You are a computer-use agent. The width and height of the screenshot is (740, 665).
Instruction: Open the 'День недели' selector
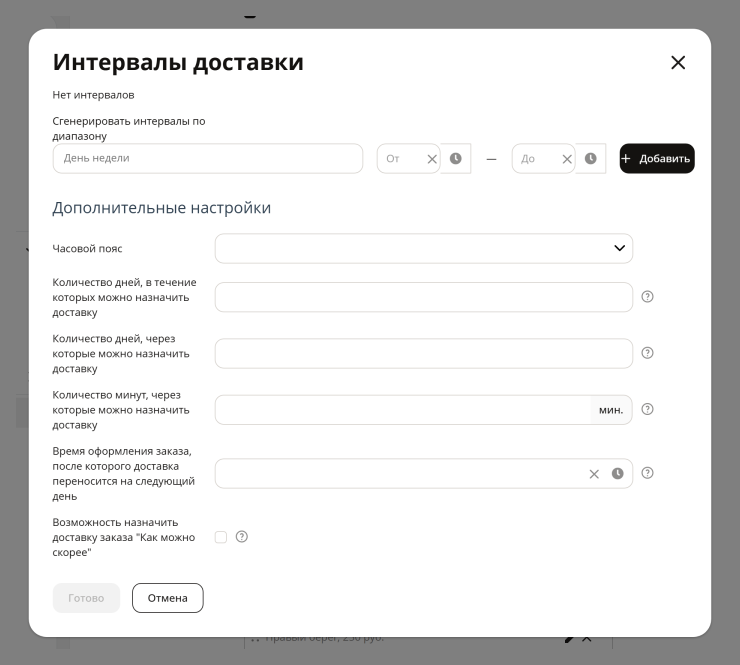[x=208, y=159]
